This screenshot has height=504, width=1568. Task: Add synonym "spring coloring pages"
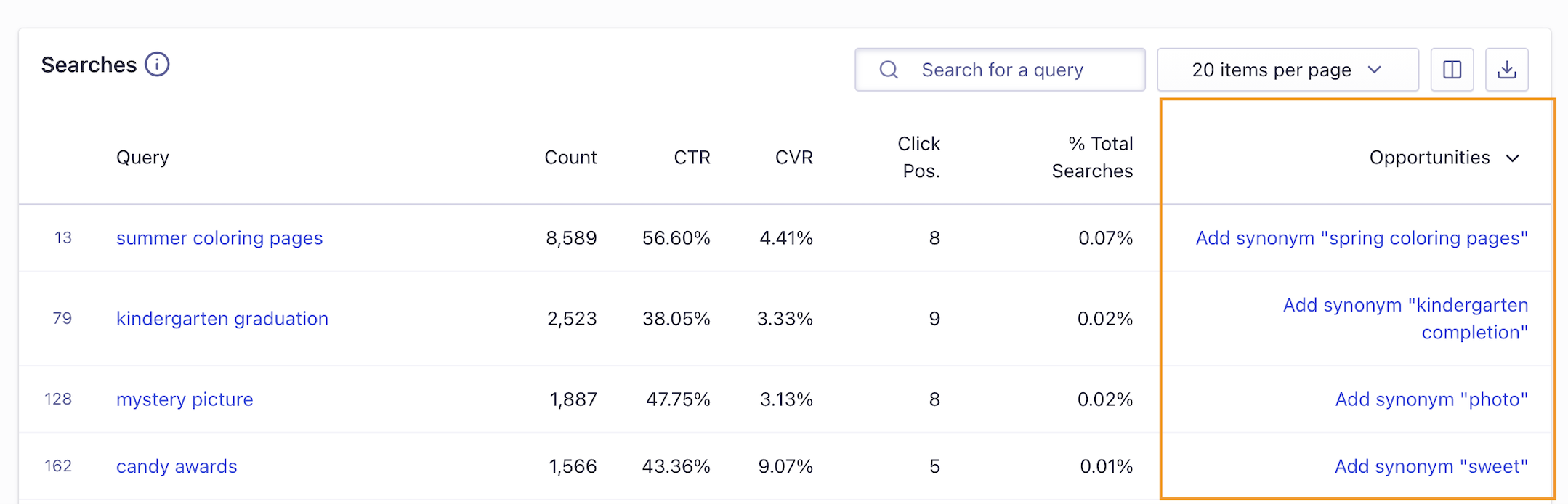click(1361, 238)
